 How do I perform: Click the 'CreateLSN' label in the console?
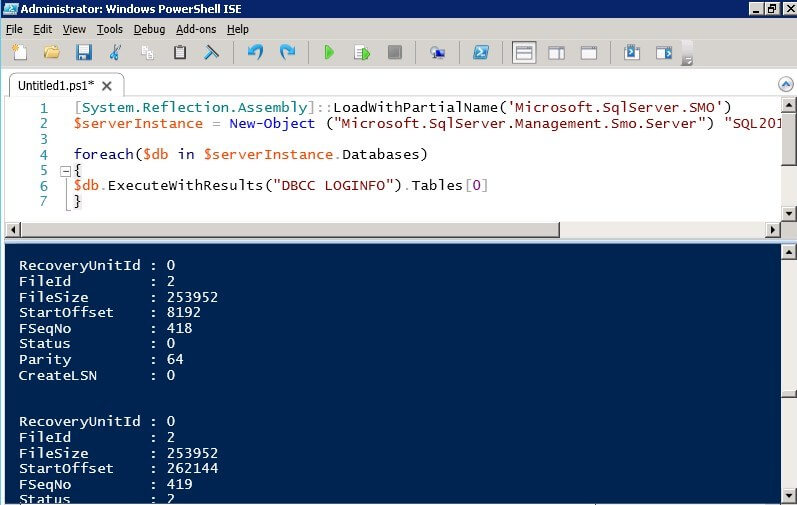[57, 375]
